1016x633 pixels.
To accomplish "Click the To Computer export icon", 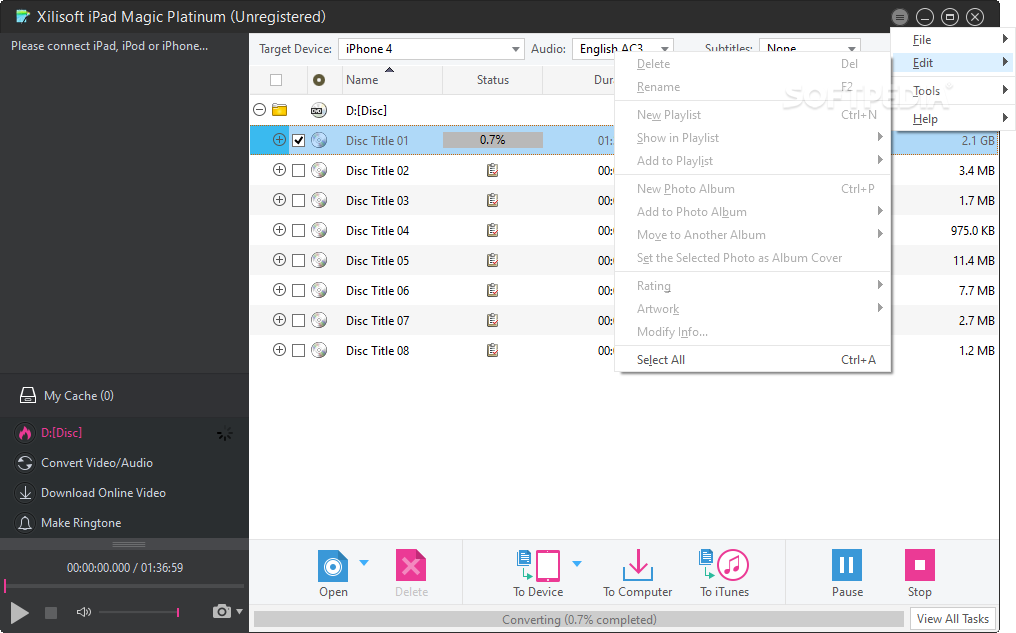I will pos(638,566).
